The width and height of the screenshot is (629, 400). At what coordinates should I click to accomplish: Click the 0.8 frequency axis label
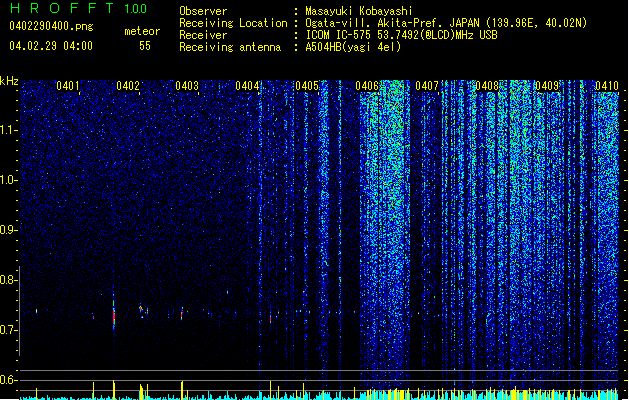click(x=8, y=280)
